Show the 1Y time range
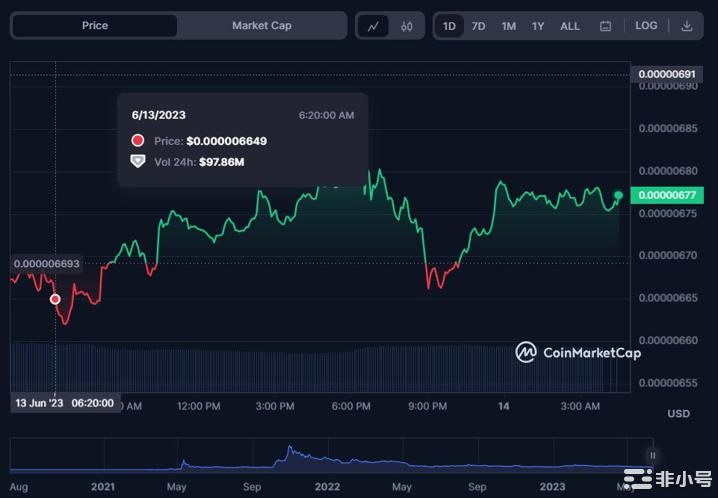Image resolution: width=718 pixels, height=498 pixels. [539, 26]
